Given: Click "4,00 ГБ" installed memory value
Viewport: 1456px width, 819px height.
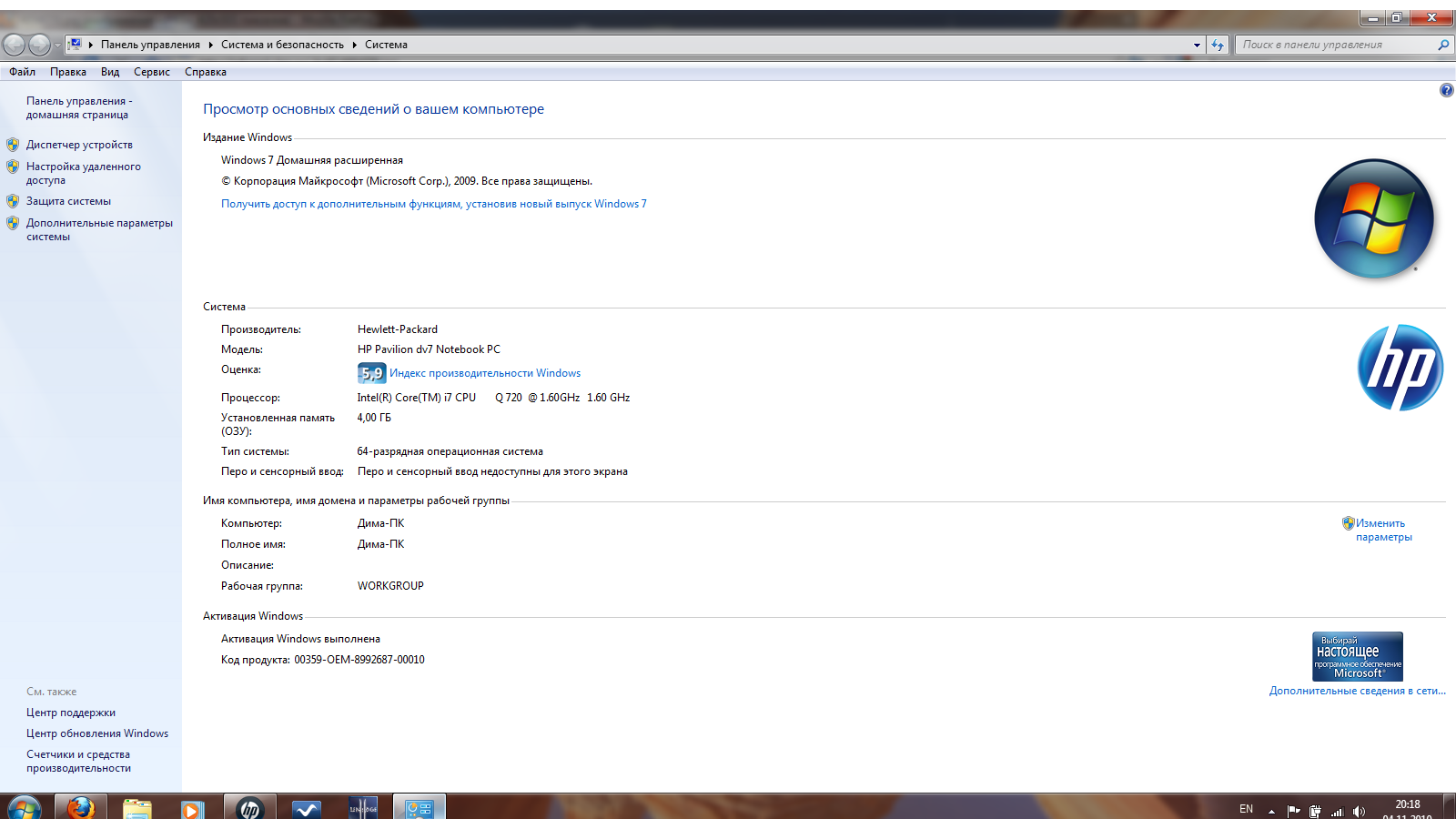Looking at the screenshot, I should [x=374, y=418].
